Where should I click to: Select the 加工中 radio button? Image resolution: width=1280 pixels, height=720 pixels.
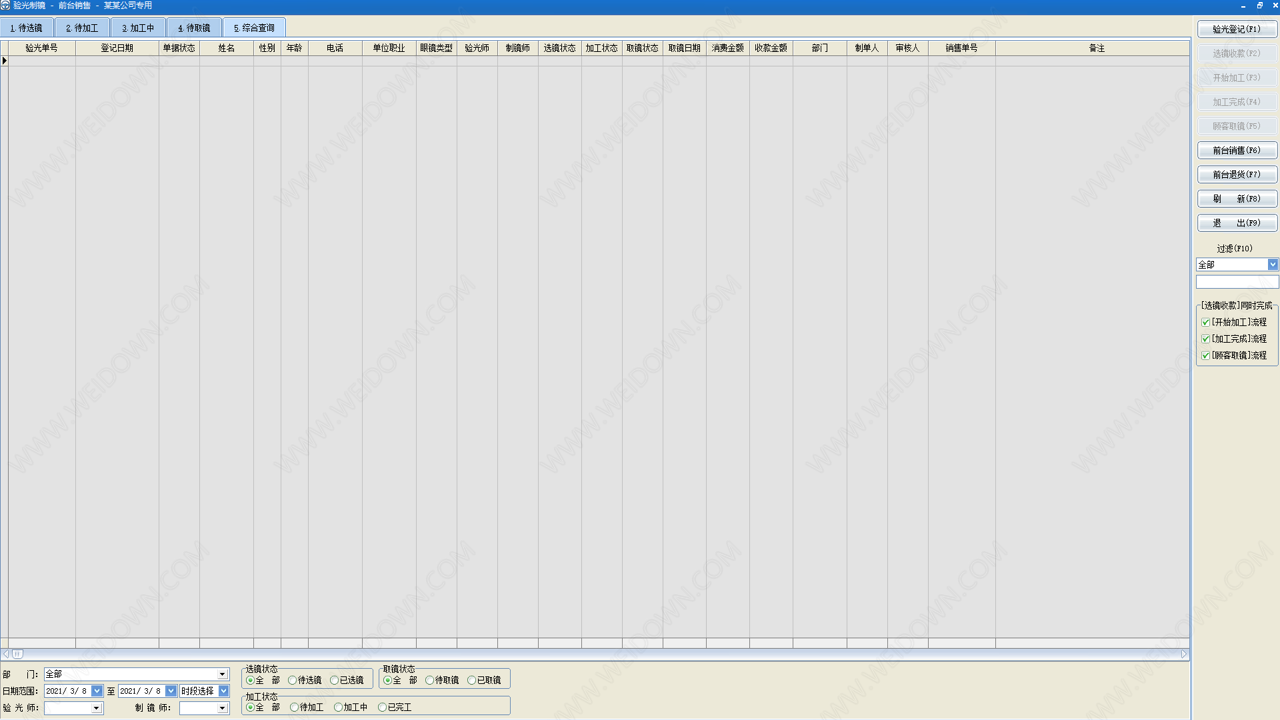coord(339,708)
